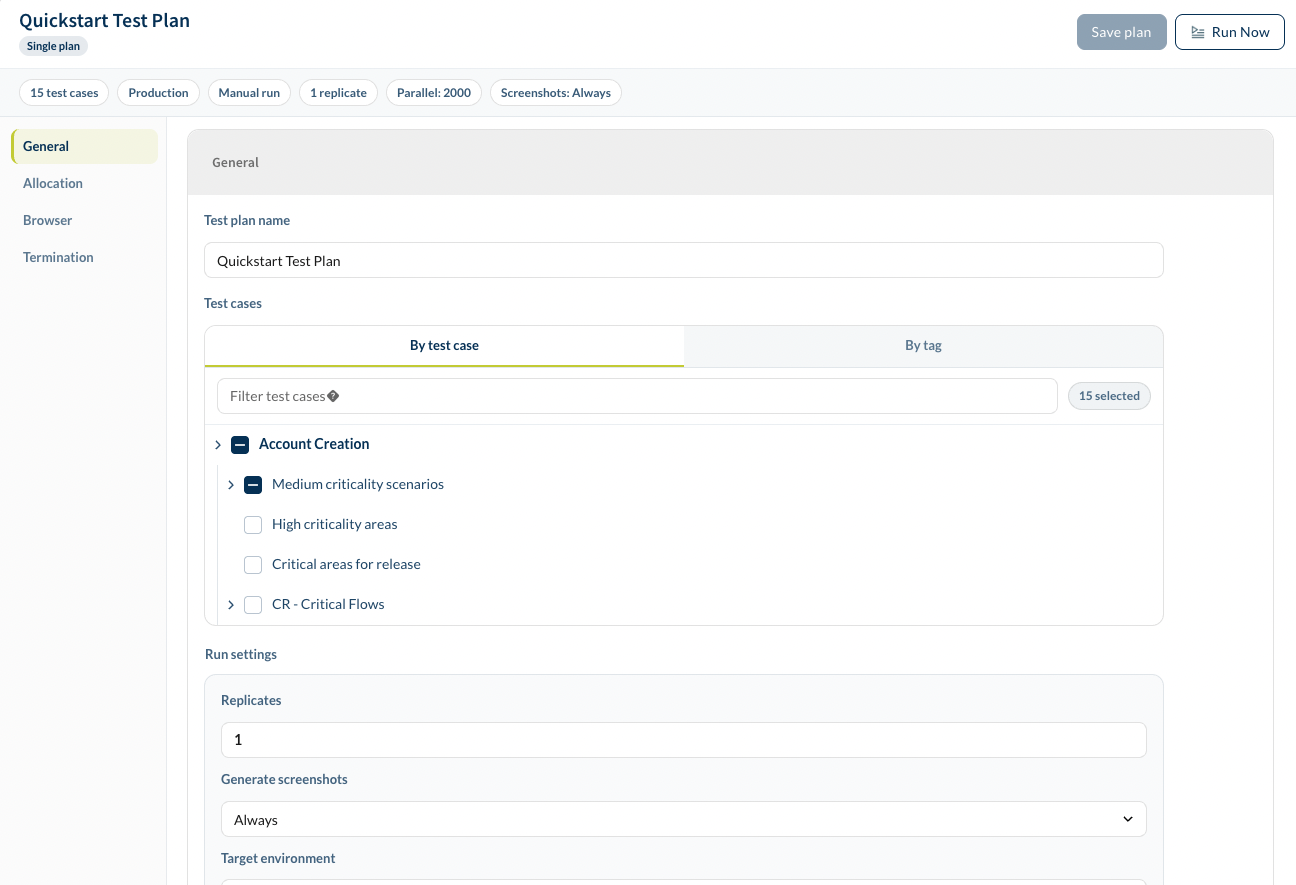Open the Allocation sidebar section
1296x885 pixels.
(85, 183)
